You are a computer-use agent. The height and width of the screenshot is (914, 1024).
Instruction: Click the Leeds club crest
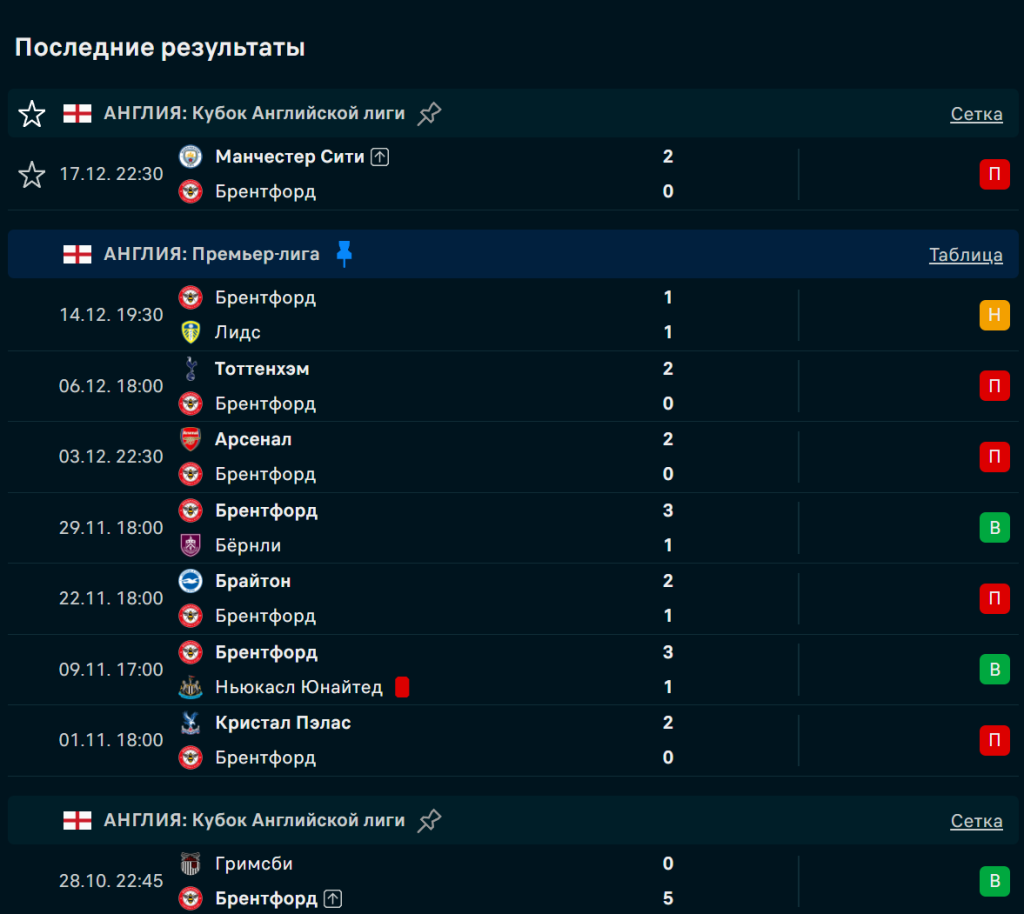(190, 332)
